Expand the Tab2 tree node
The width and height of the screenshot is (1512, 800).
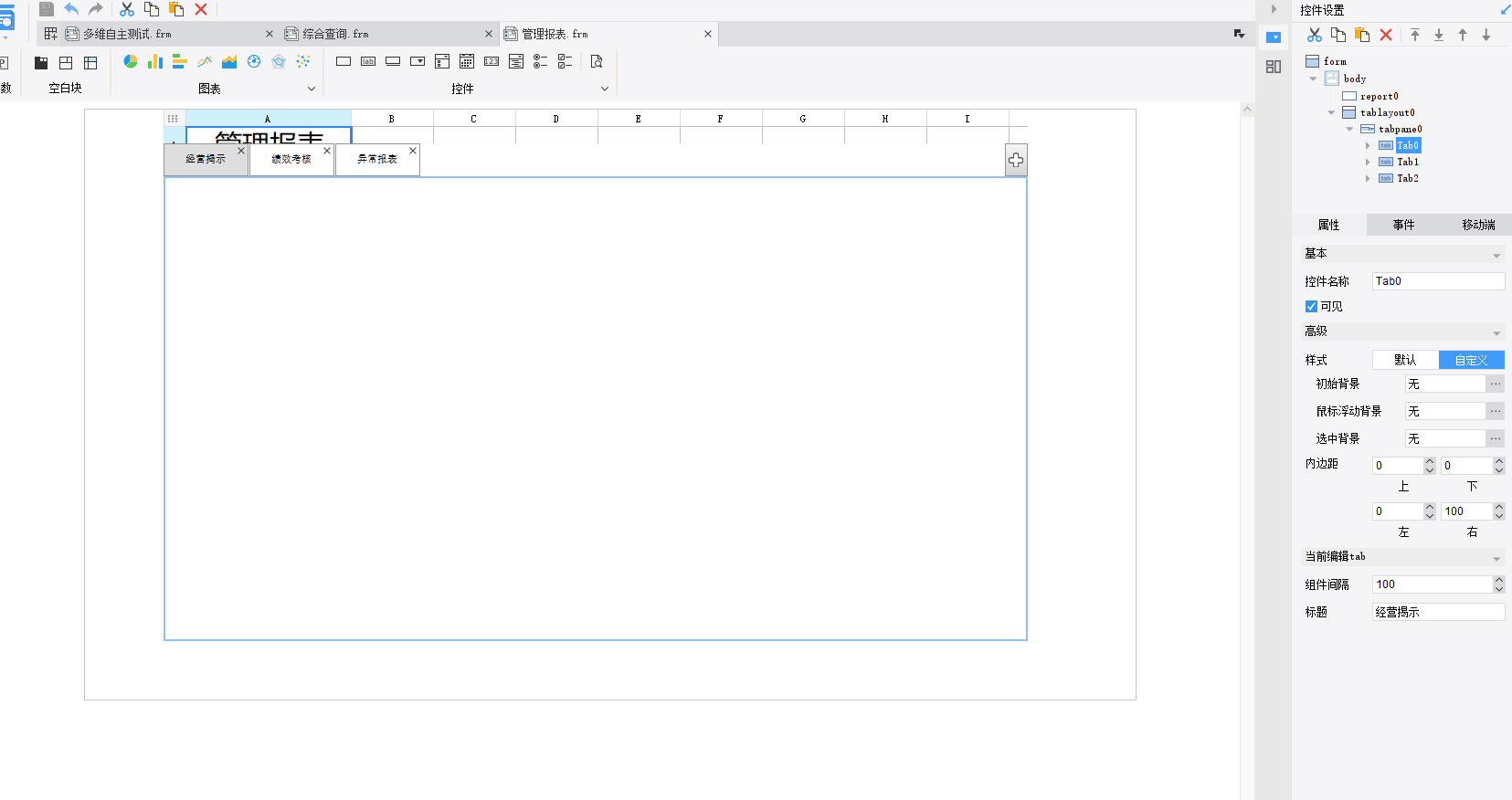(x=1368, y=178)
